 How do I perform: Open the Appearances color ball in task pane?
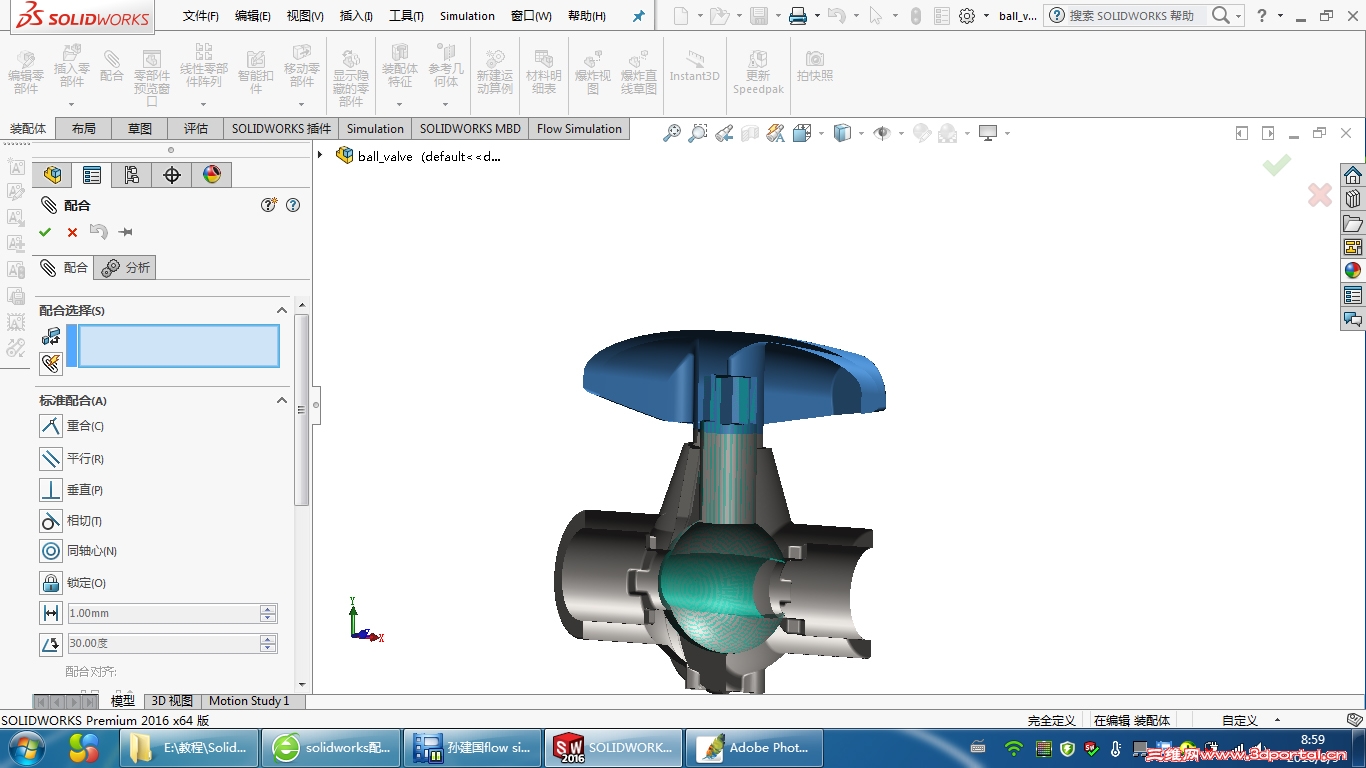click(x=1353, y=271)
